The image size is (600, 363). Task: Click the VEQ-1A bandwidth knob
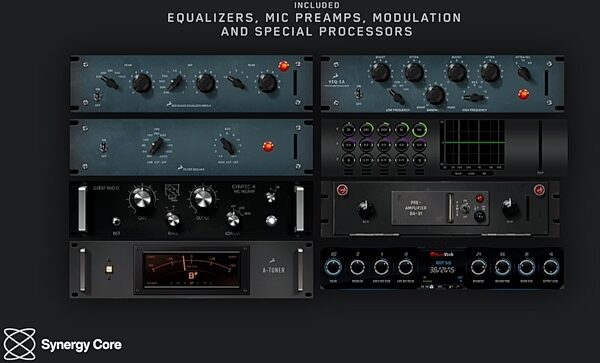click(435, 94)
